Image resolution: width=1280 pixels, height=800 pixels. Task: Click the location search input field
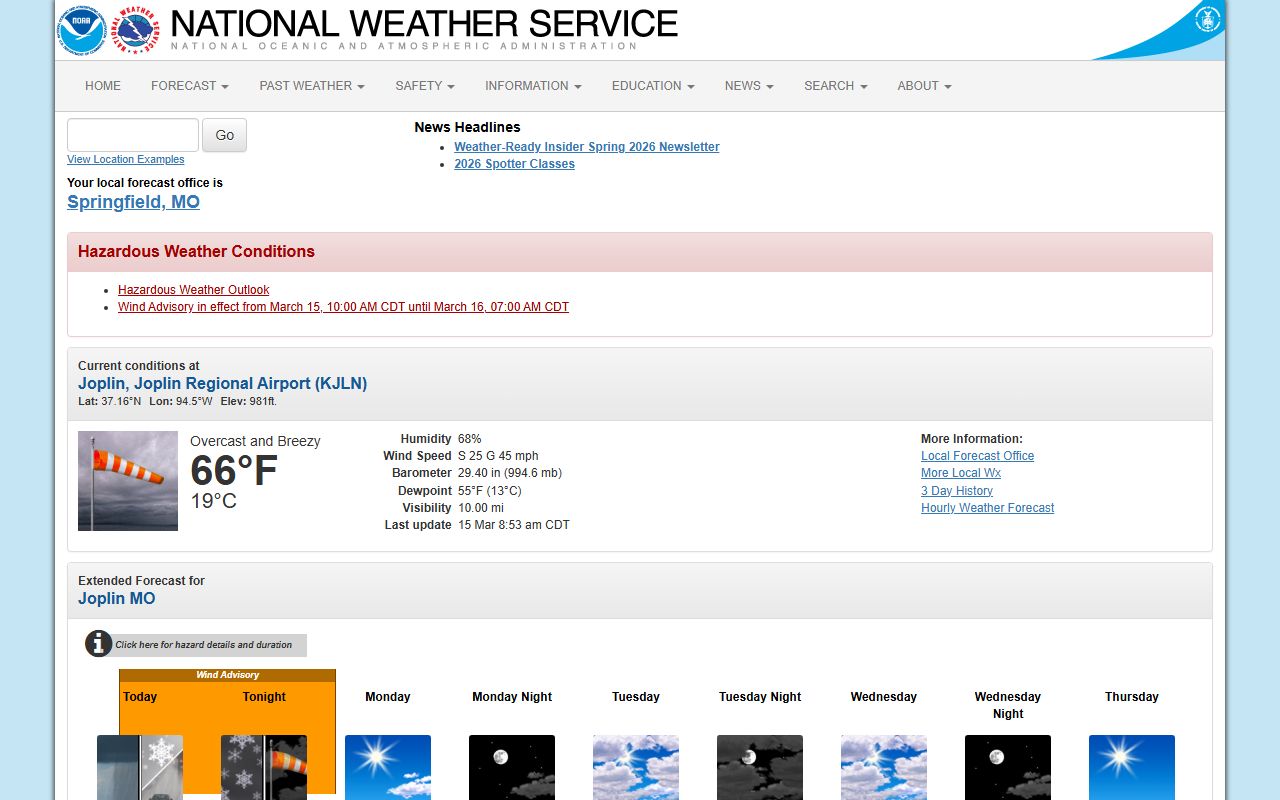pyautogui.click(x=133, y=135)
